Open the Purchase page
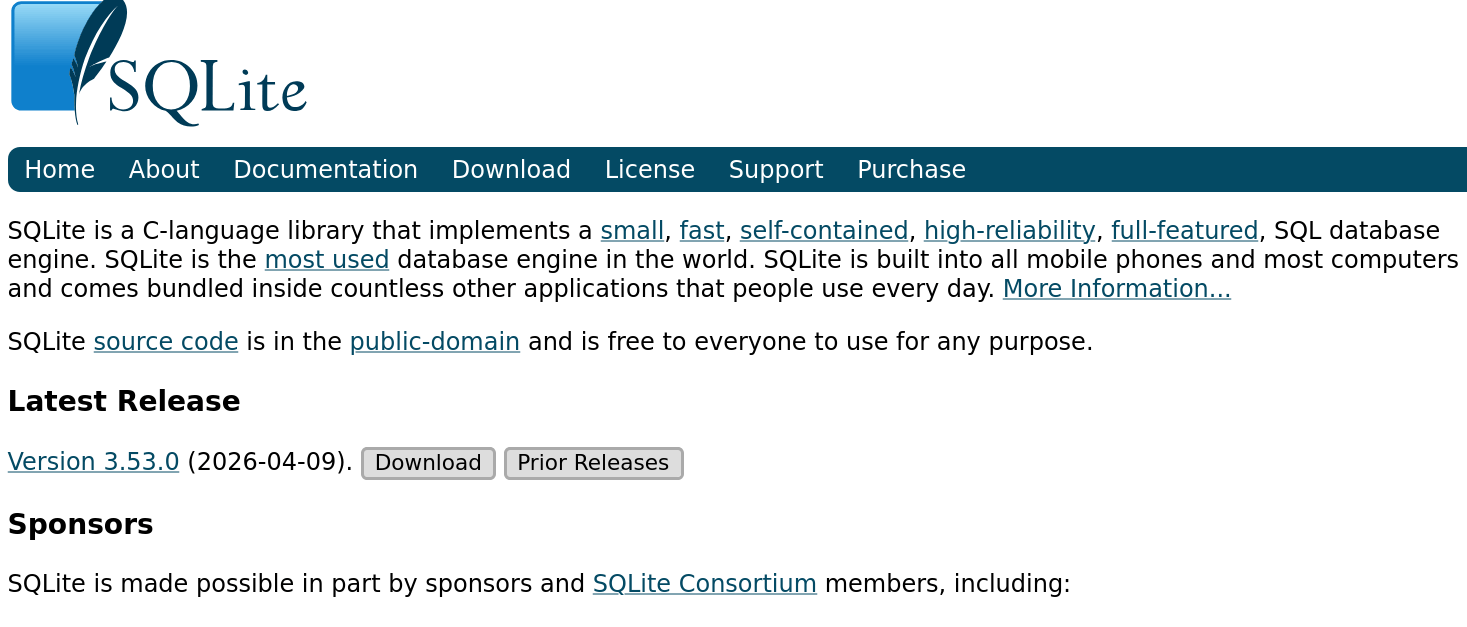1467x627 pixels. (x=910, y=169)
